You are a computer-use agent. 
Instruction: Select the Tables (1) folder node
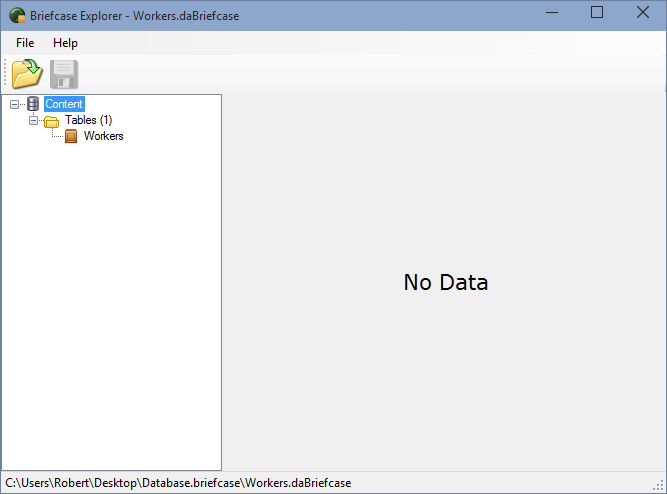(88, 120)
